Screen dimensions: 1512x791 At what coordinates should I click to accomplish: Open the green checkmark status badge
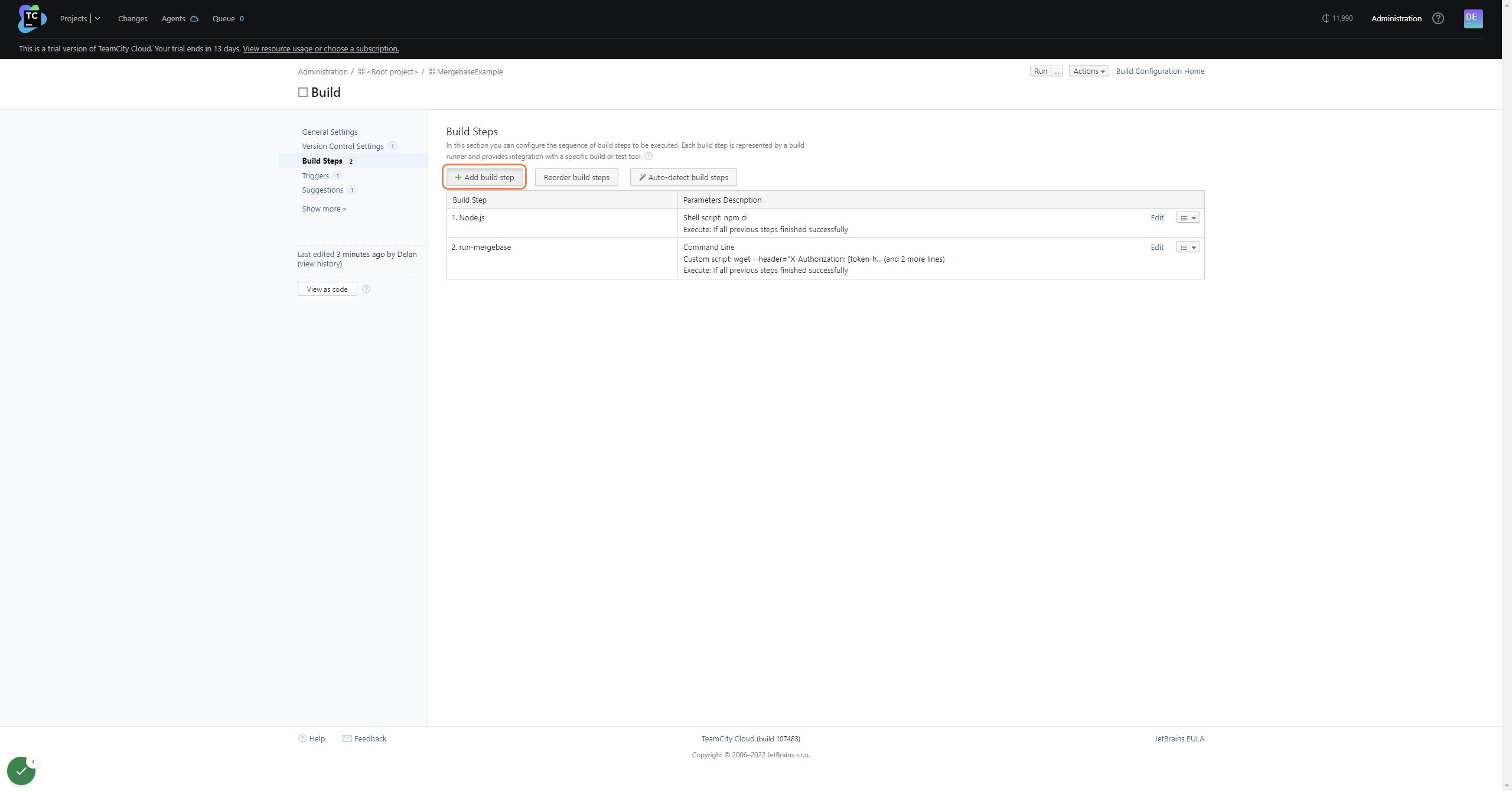(x=21, y=771)
